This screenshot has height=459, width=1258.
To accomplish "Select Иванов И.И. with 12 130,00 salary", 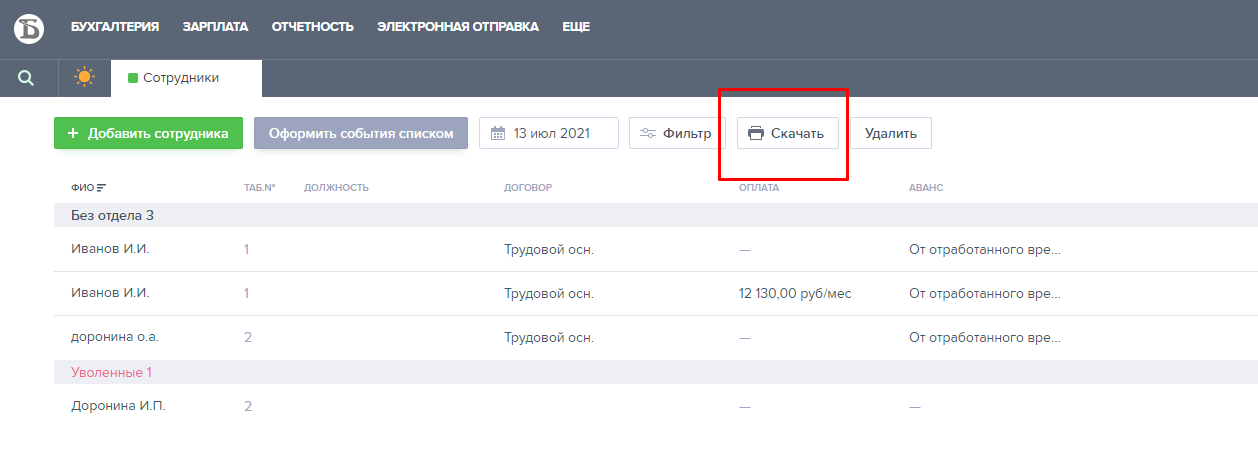I will coord(110,293).
